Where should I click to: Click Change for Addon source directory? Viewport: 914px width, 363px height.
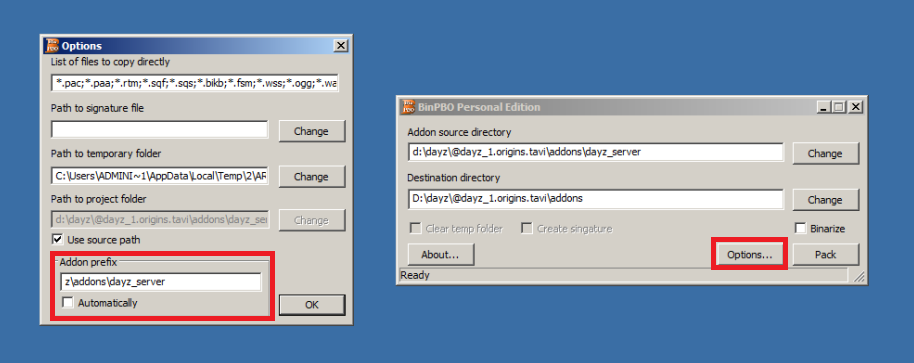(825, 153)
